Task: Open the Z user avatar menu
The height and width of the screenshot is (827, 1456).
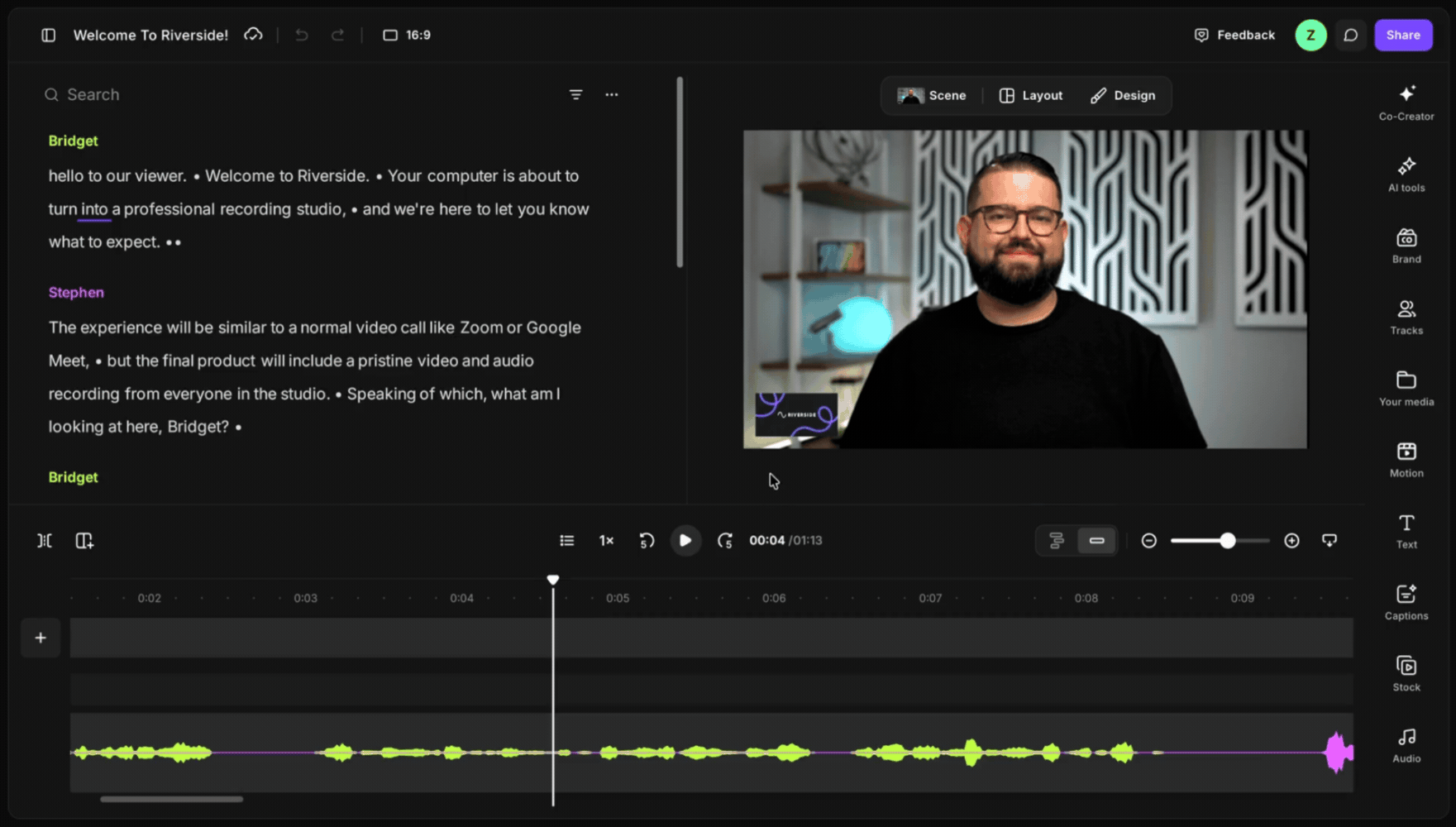Action: tap(1310, 35)
